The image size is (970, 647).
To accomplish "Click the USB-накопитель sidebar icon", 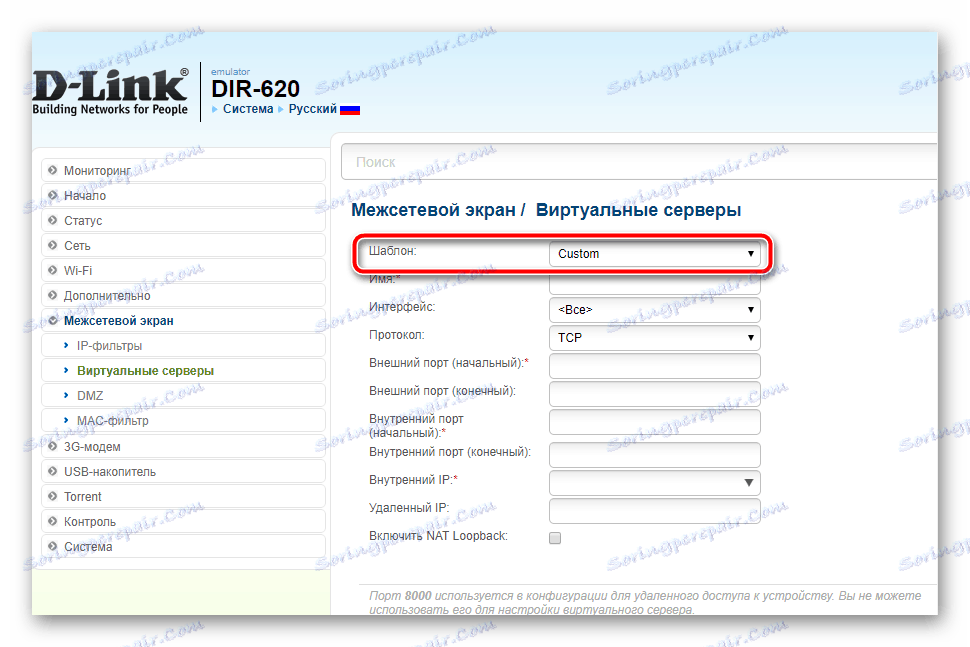I will [53, 471].
